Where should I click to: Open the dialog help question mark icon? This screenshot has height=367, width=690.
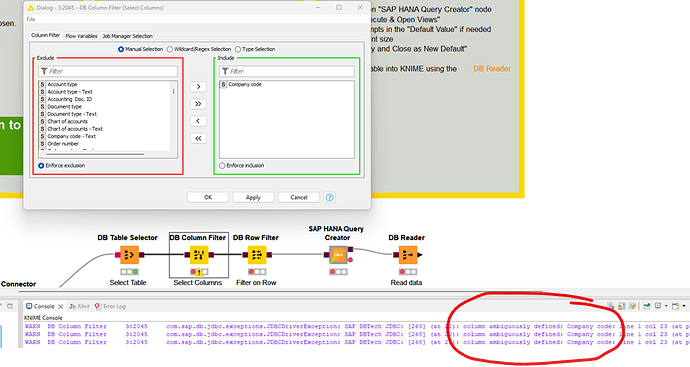(329, 197)
